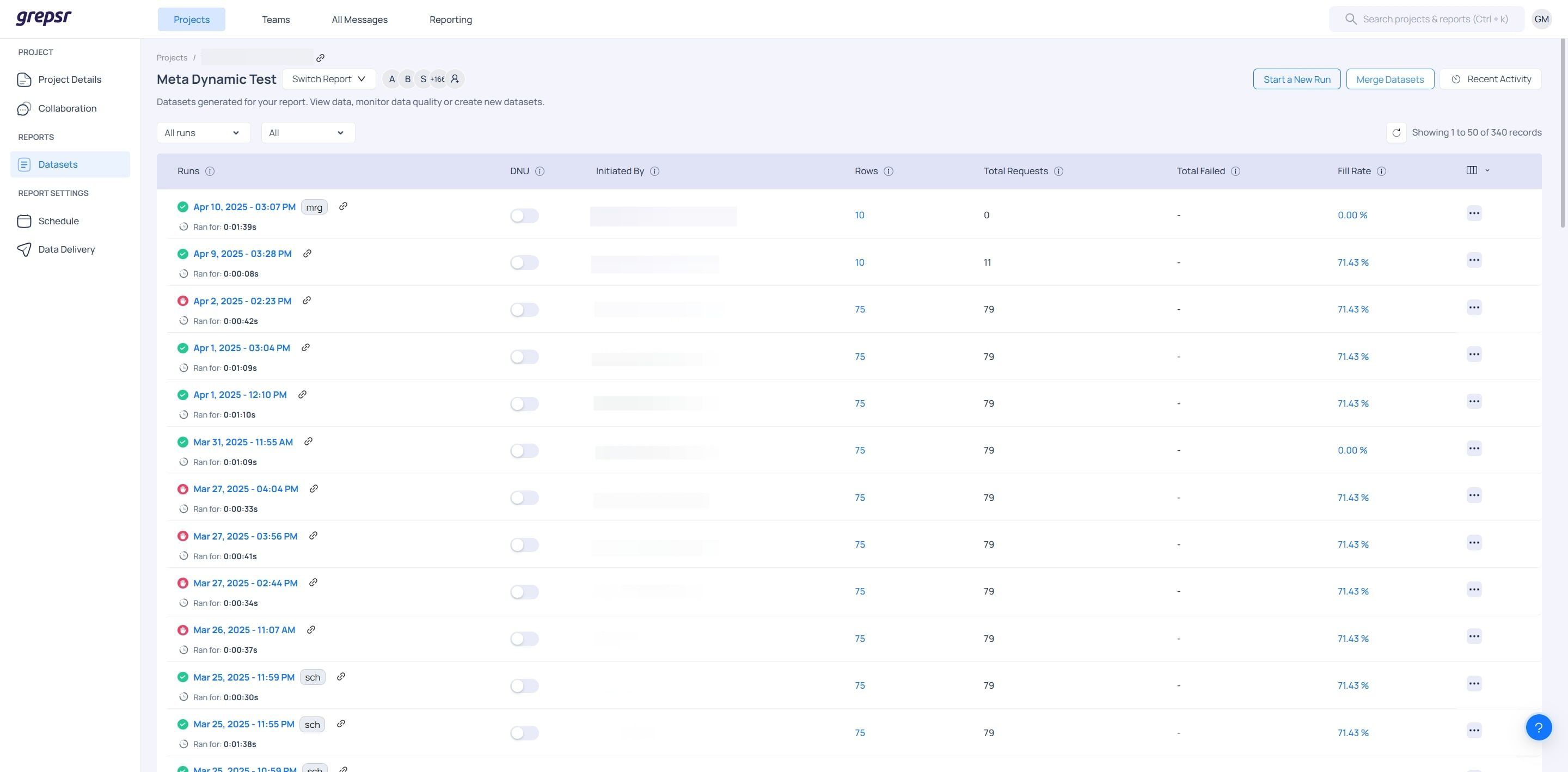Image resolution: width=1568 pixels, height=772 pixels.
Task: Click Merge Datasets button
Action: point(1389,79)
